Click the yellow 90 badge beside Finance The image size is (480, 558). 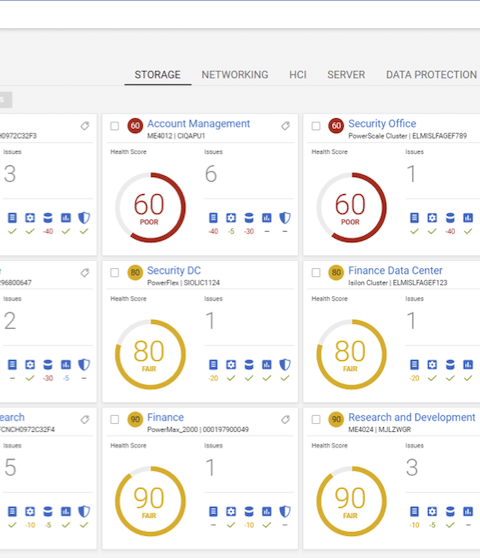[135, 419]
